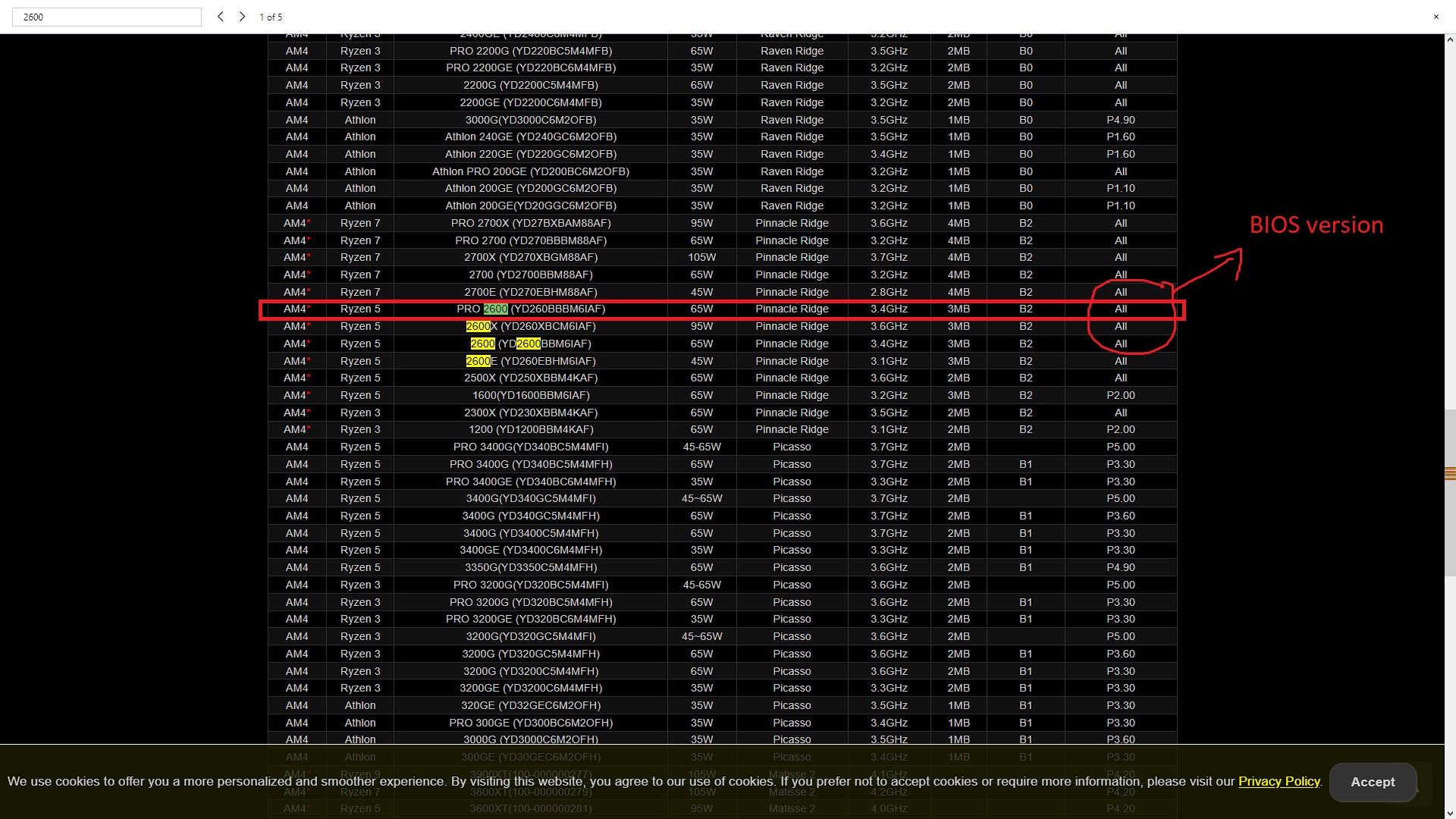Click the '1 of 5' match counter
The image size is (1456, 819).
coord(271,17)
